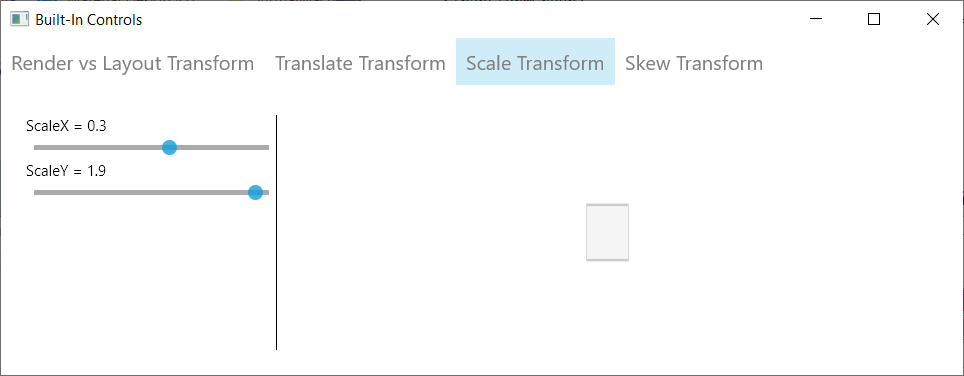Select the Scale Transform tab
Viewport: 964px width, 376px height.
tap(535, 61)
